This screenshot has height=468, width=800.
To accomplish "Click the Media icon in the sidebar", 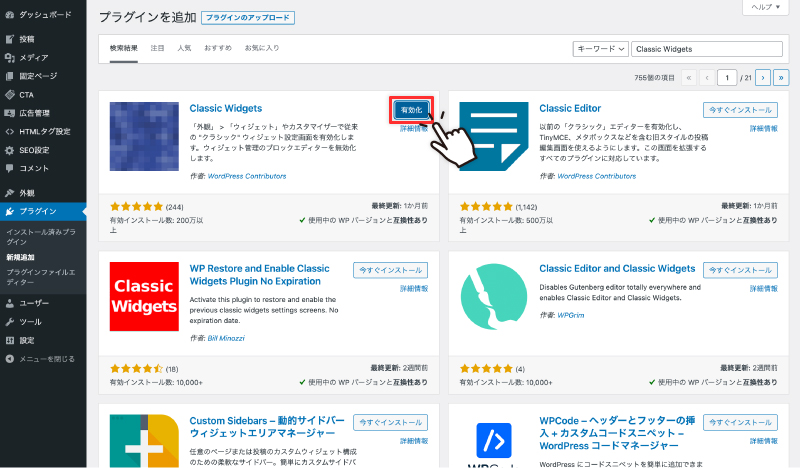I will (x=9, y=58).
